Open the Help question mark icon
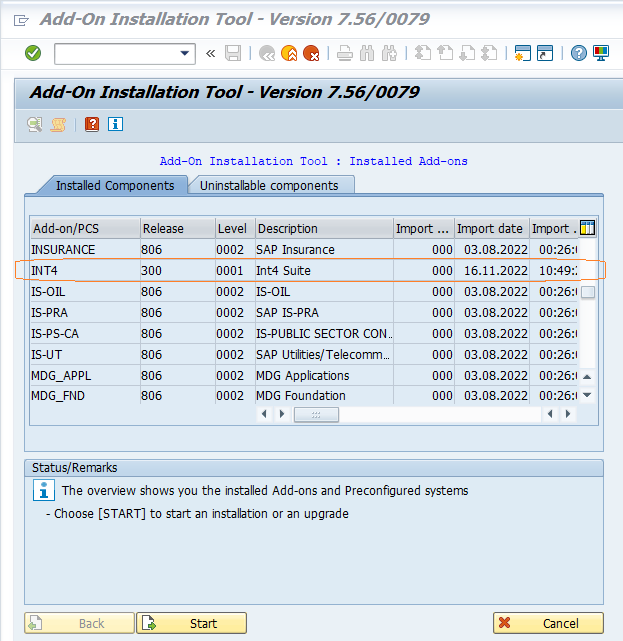Image resolution: width=623 pixels, height=641 pixels. click(x=578, y=53)
